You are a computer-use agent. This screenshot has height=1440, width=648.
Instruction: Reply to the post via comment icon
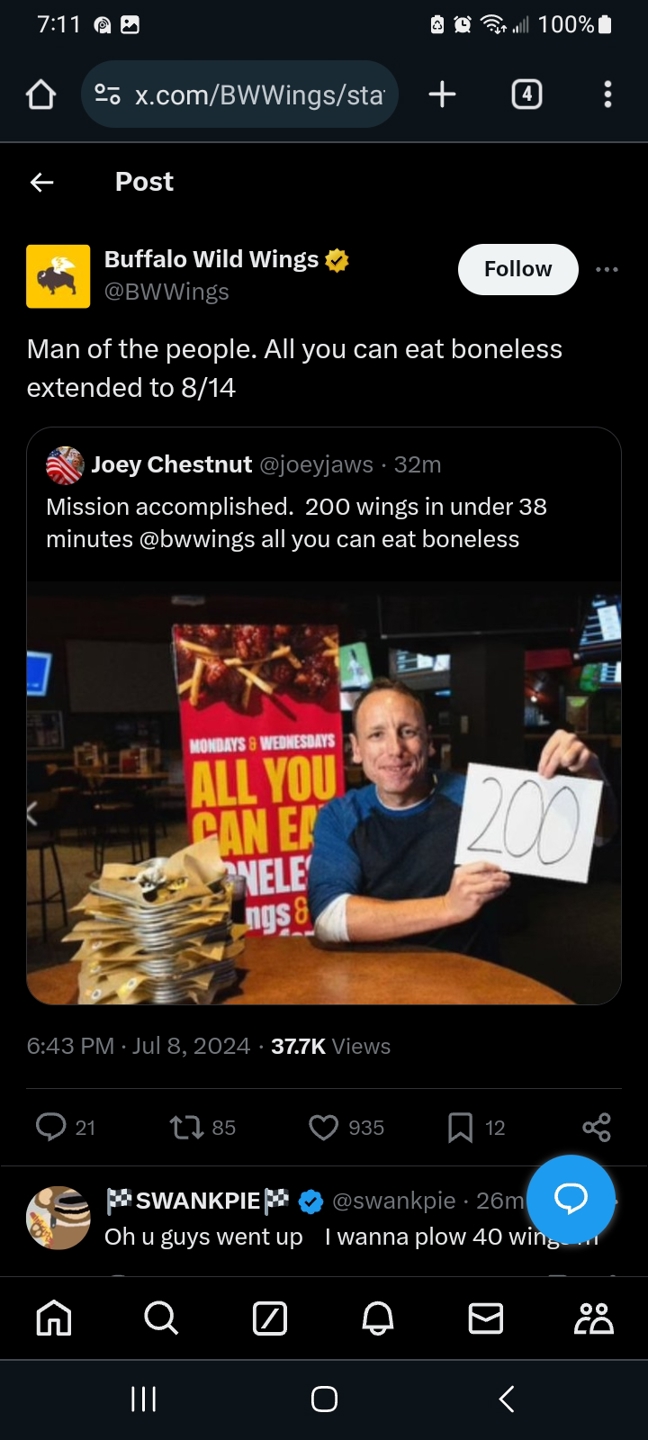click(51, 1127)
